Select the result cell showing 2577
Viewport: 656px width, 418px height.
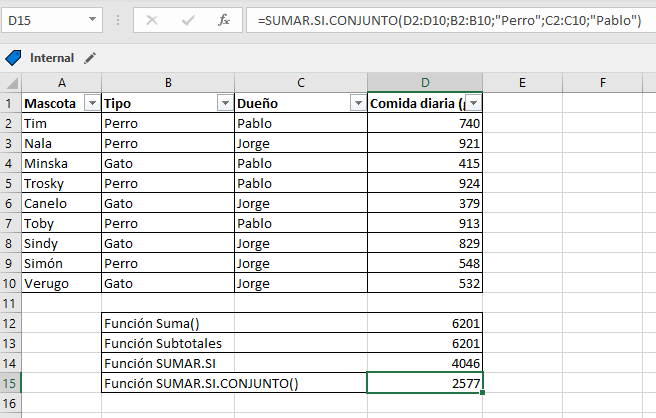[425, 383]
